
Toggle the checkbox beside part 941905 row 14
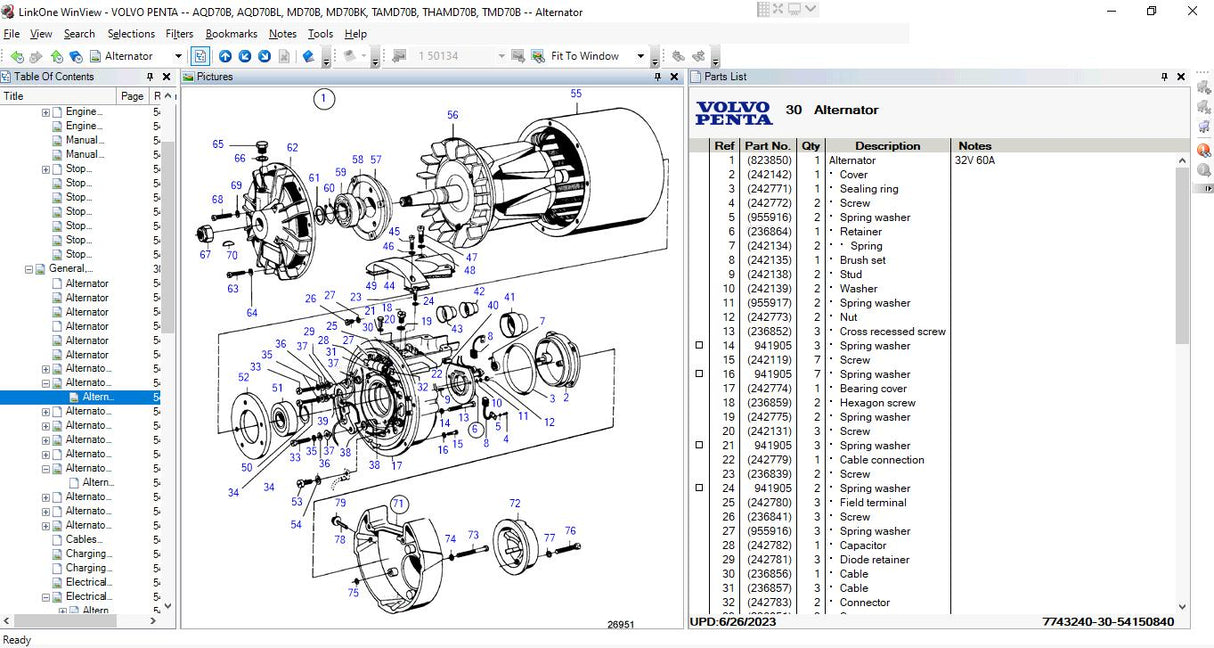click(697, 345)
